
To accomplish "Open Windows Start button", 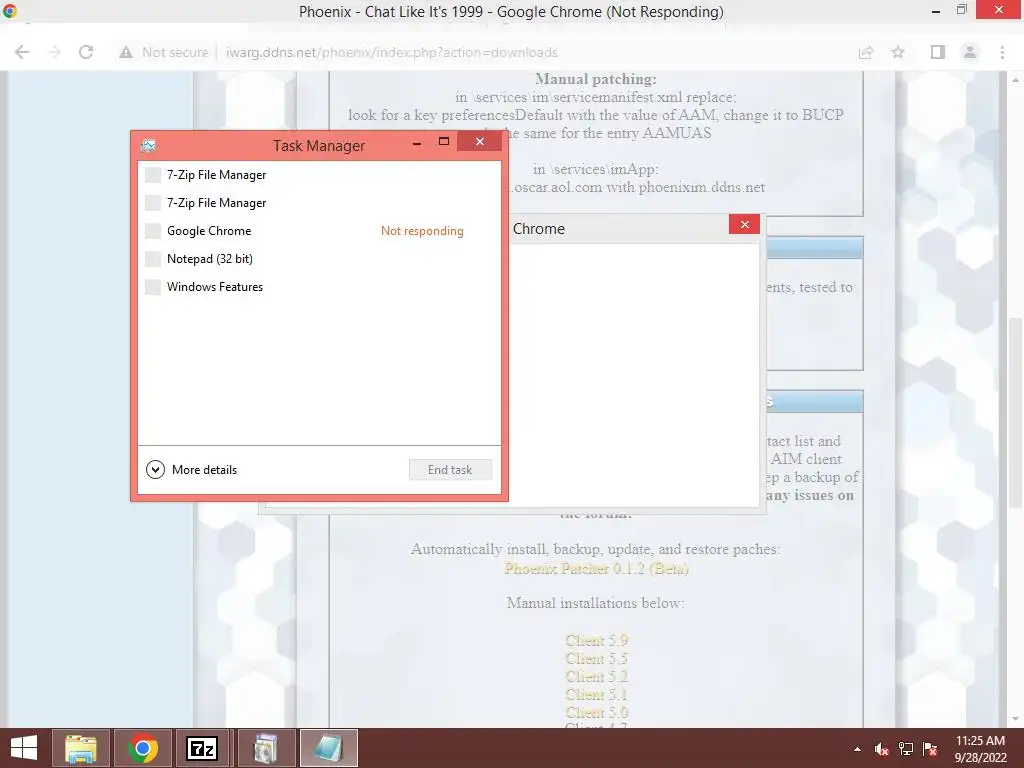I will (24, 748).
